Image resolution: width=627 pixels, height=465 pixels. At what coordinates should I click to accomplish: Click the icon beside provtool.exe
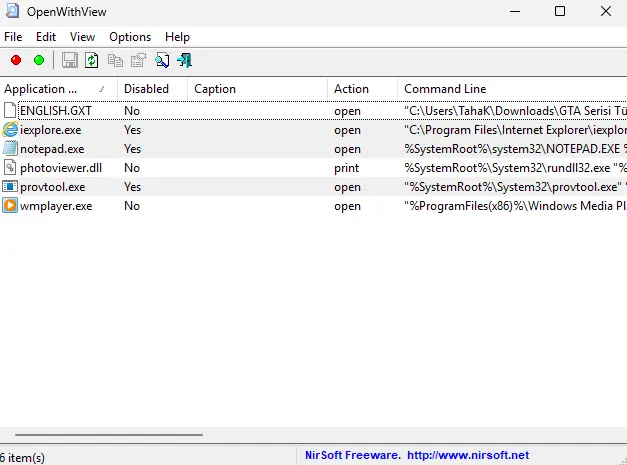tap(10, 186)
